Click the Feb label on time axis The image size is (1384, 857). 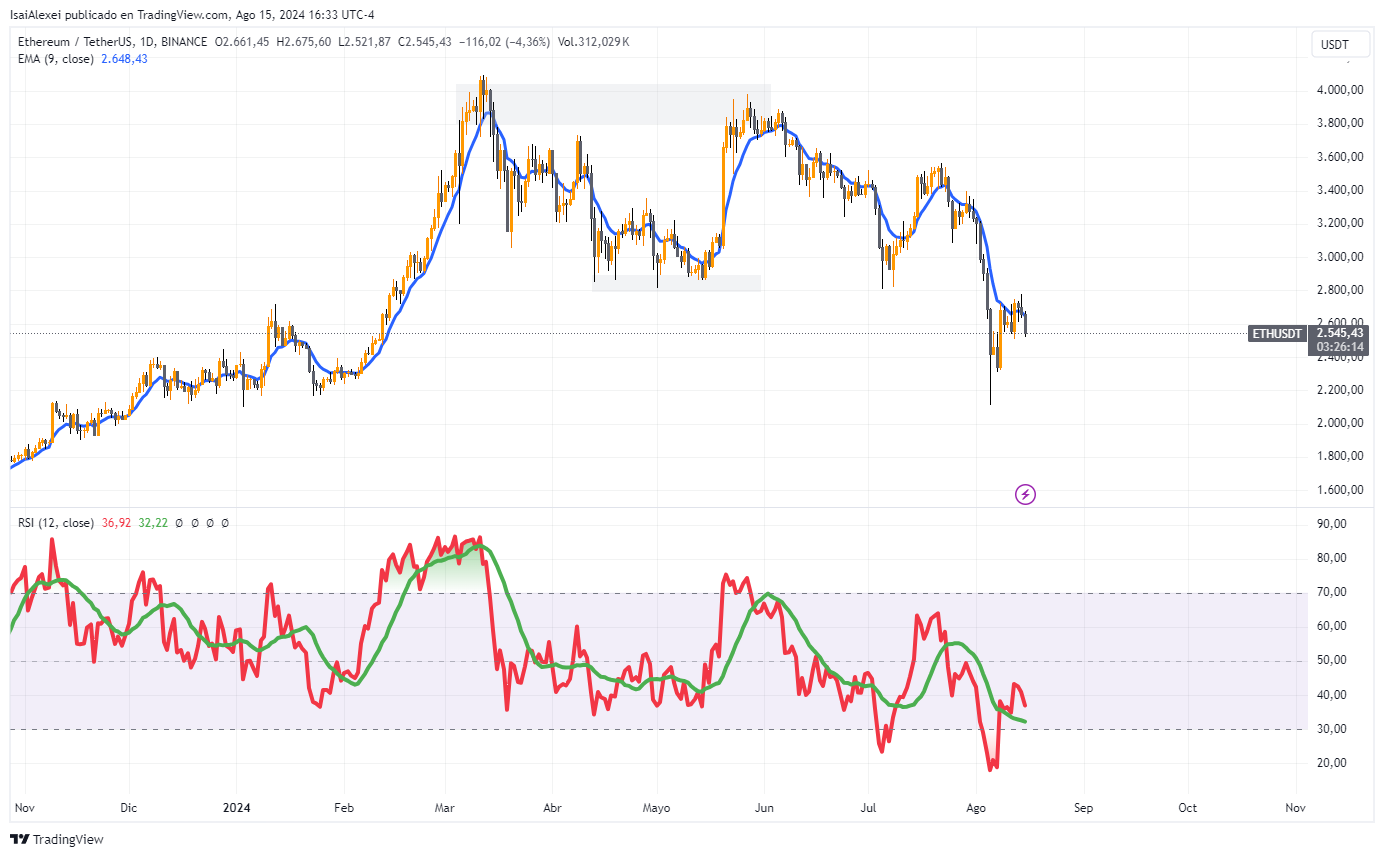344,807
